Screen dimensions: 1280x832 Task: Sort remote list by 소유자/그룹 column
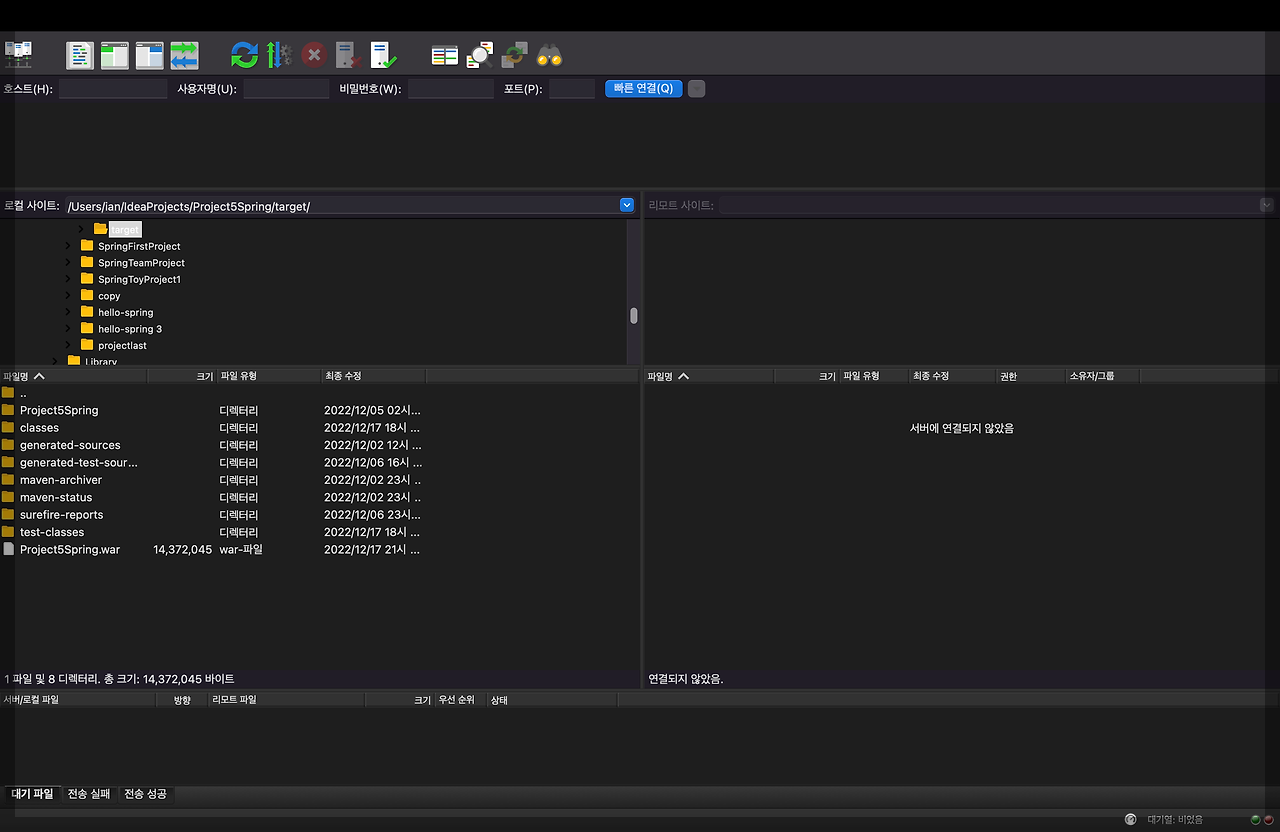(1103, 376)
